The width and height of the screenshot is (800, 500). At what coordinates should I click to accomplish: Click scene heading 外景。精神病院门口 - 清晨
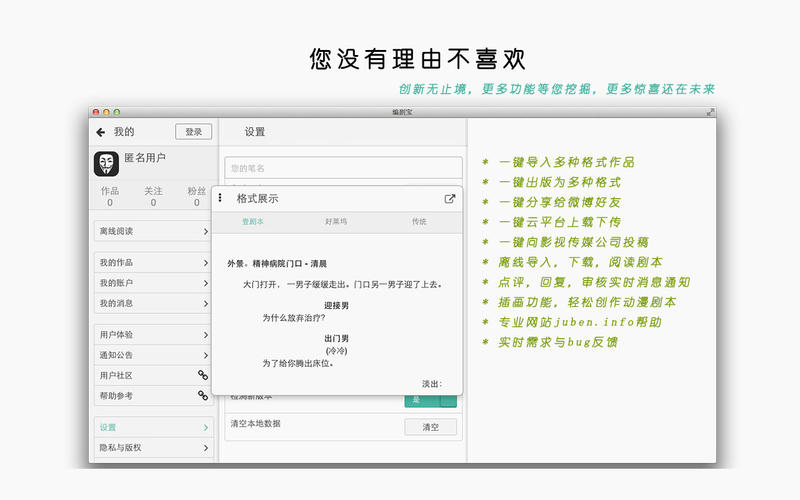pos(277,264)
